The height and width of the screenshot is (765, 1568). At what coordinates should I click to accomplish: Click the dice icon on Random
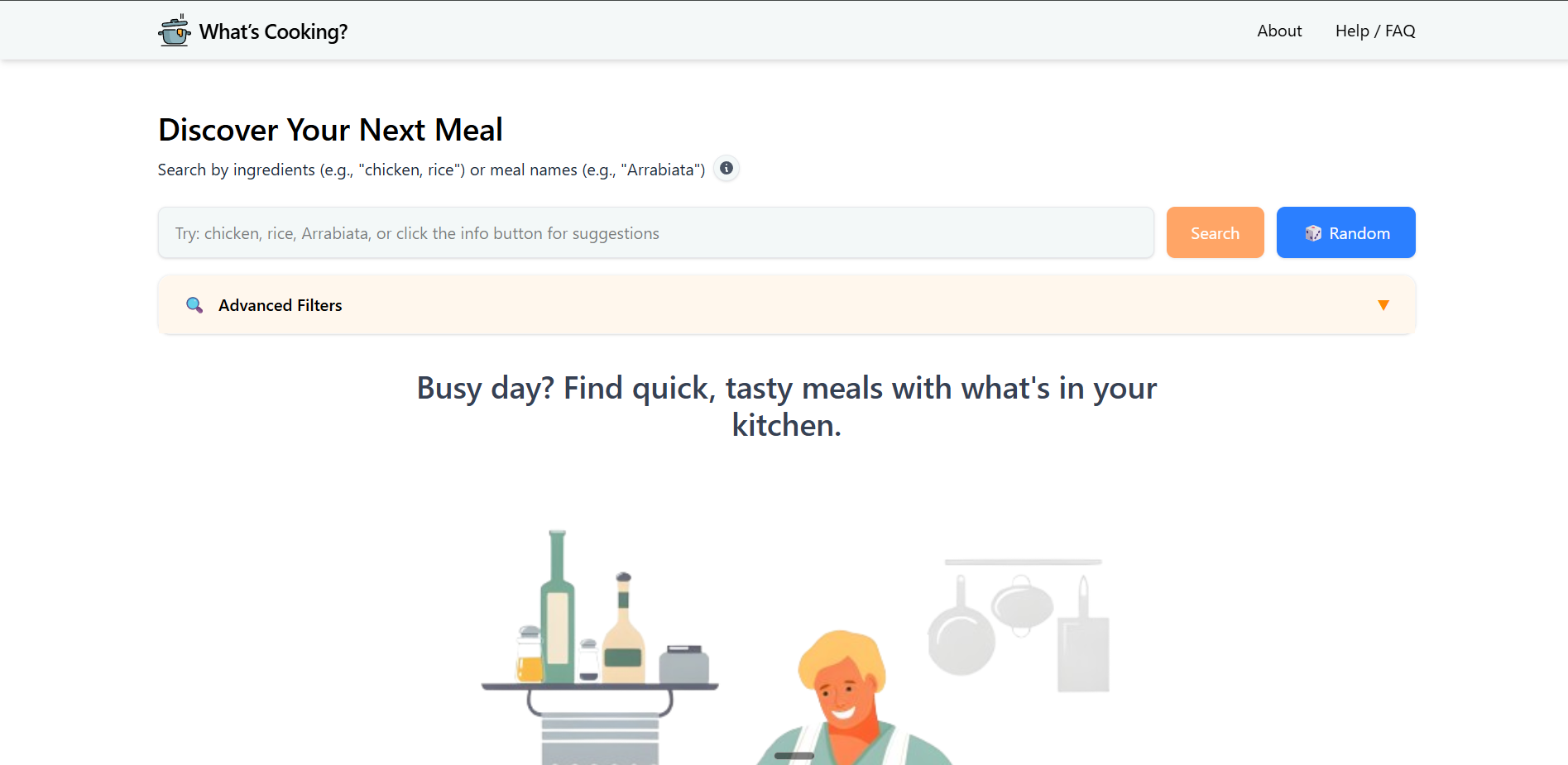coord(1313,233)
